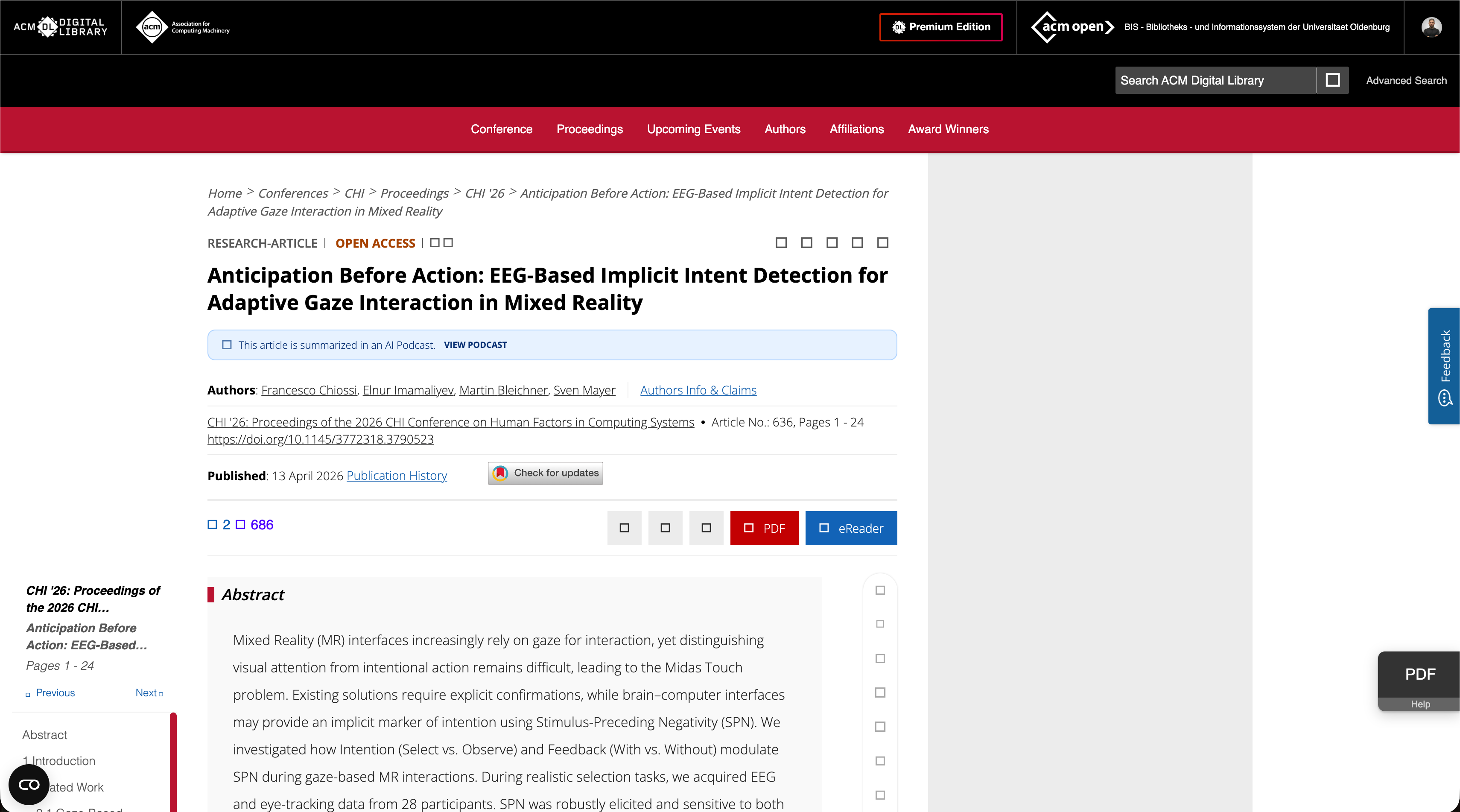
Task: Click Home in the breadcrumb
Action: pos(225,193)
